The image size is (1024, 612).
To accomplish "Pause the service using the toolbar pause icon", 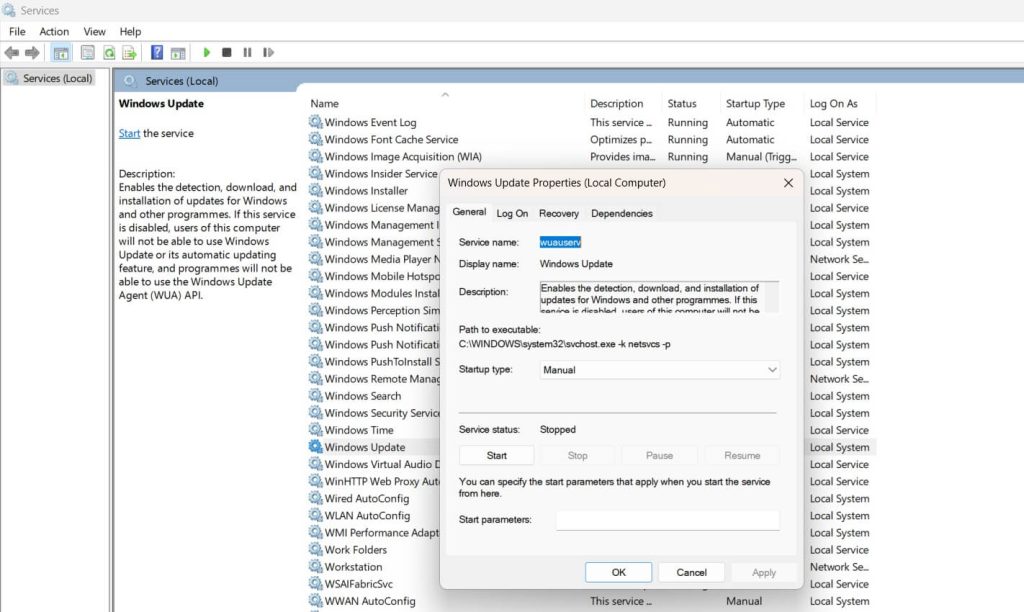I will coord(248,52).
